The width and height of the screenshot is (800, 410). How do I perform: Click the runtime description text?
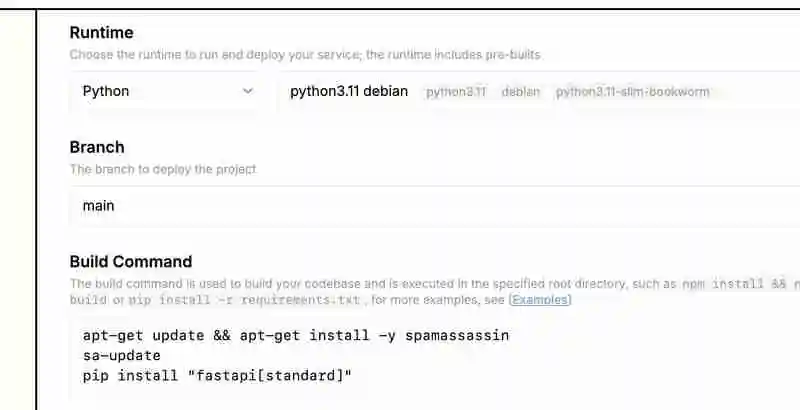click(305, 55)
